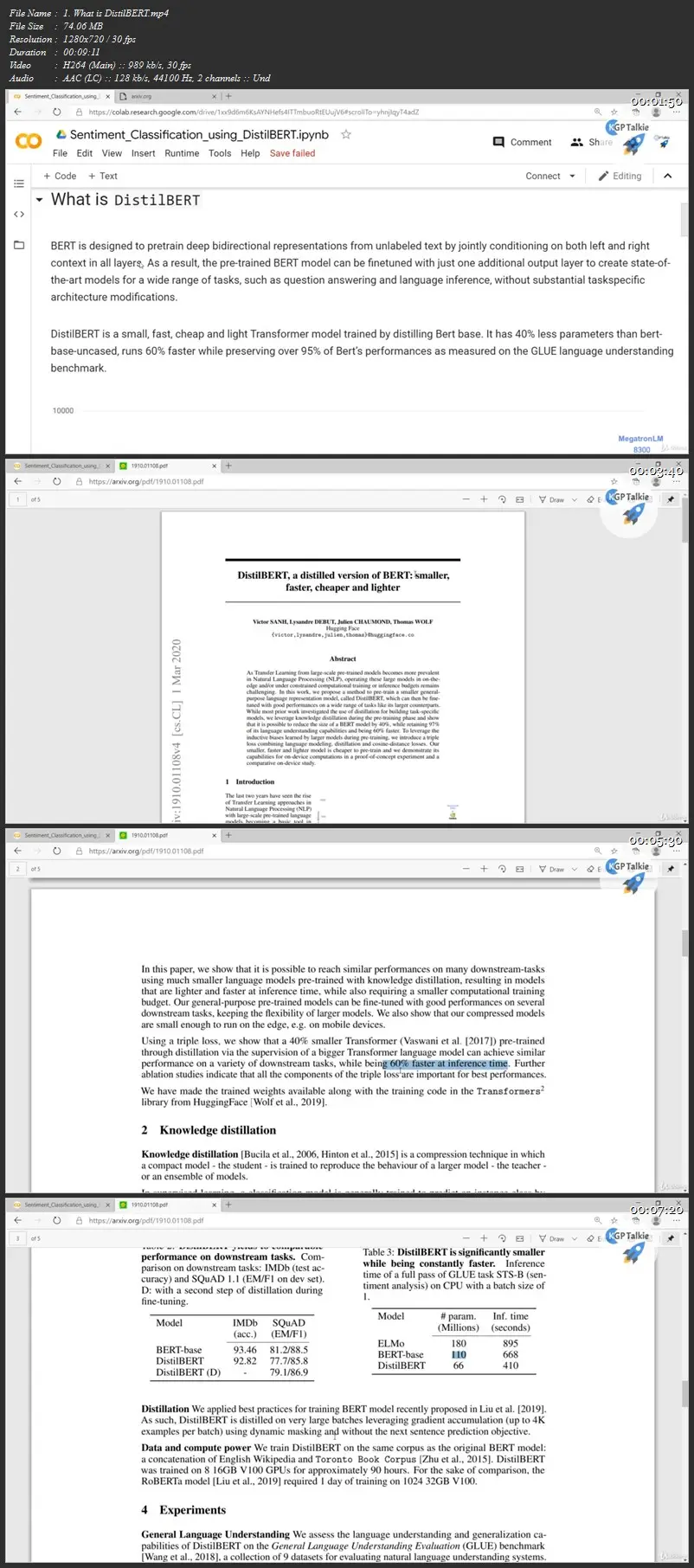
Task: Rotate the PDF in the 00:03:40 frame
Action: (502, 499)
